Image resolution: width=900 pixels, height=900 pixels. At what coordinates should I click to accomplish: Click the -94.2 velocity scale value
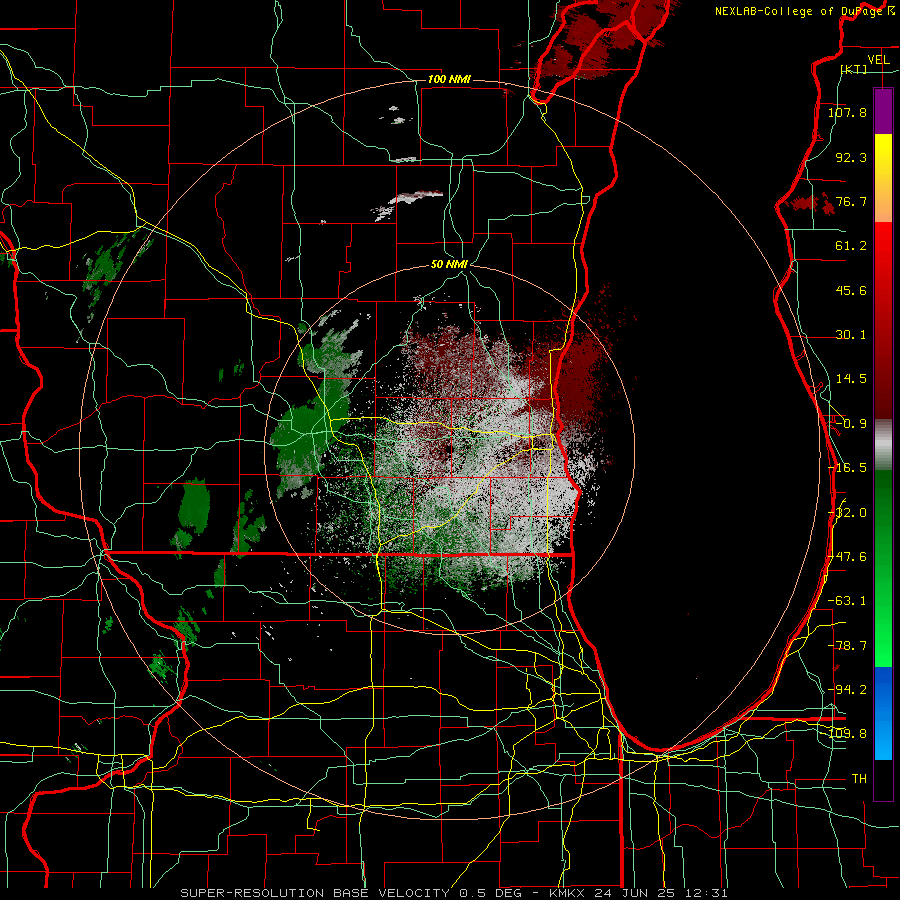pyautogui.click(x=847, y=690)
